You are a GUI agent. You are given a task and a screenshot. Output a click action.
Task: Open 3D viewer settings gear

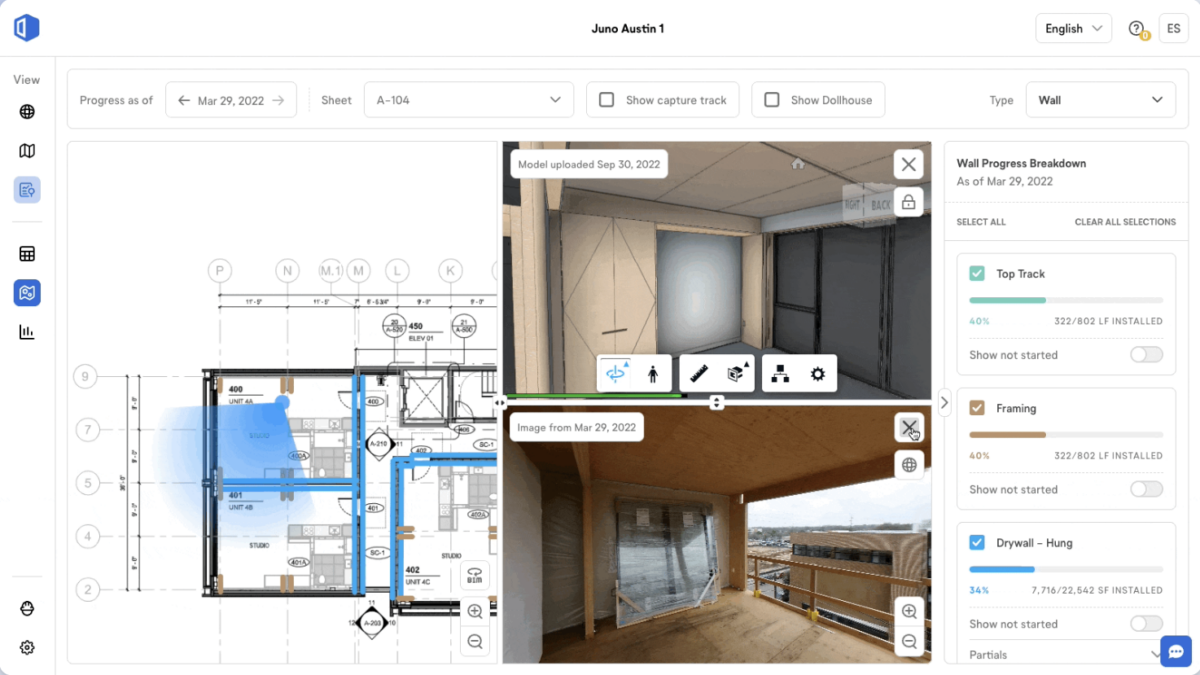pos(817,372)
